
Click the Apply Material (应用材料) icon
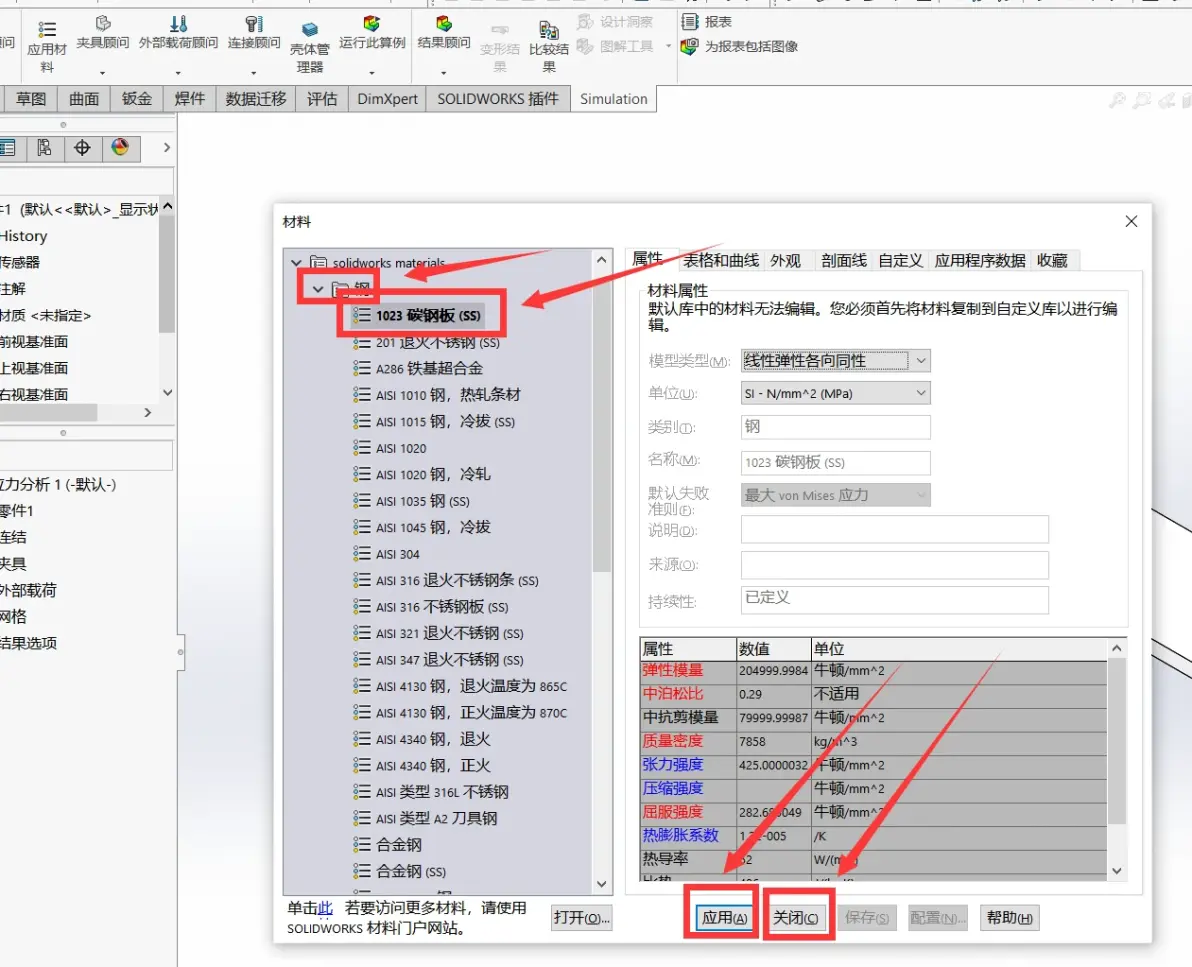pos(47,29)
